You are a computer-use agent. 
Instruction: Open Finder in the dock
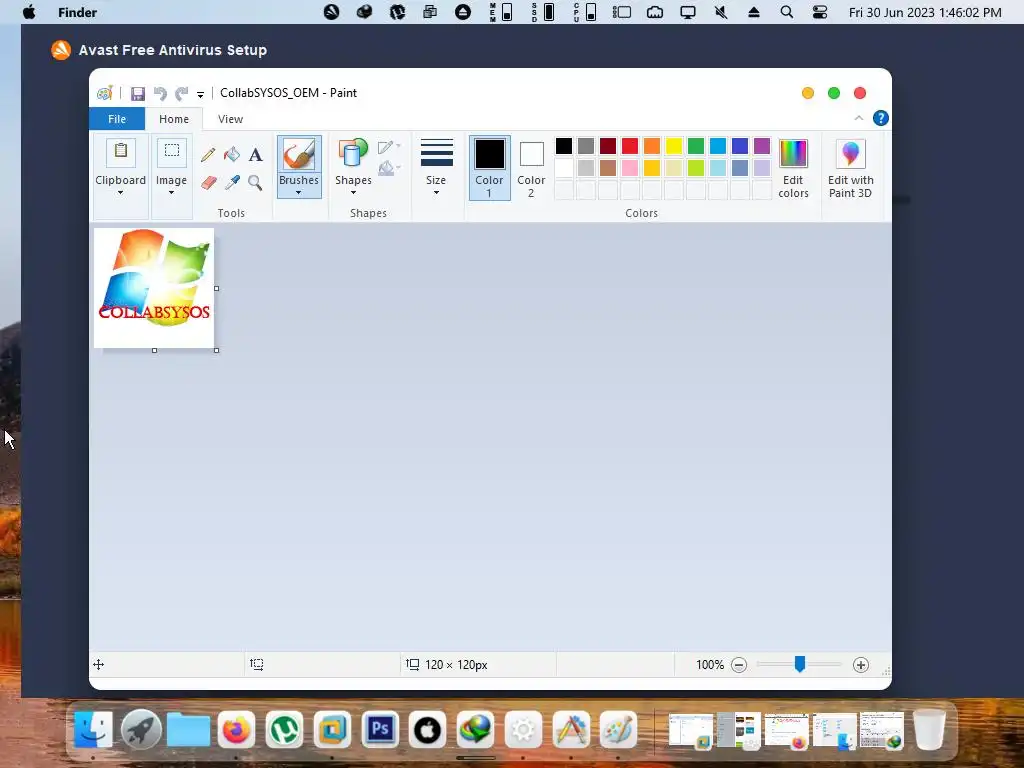tap(93, 729)
